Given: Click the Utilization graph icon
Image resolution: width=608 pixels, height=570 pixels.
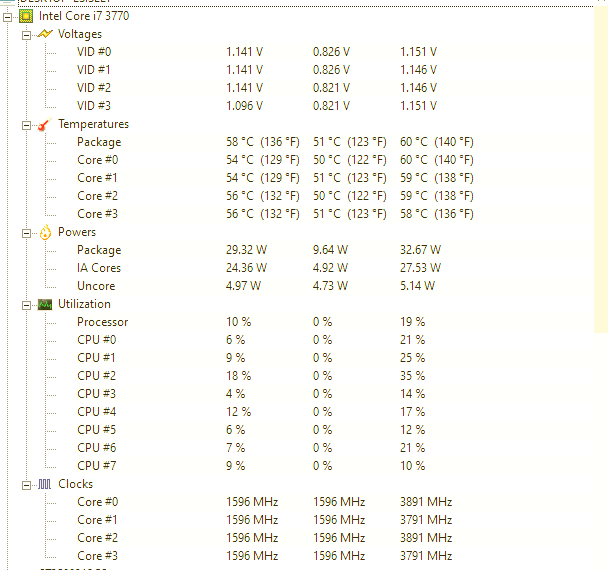Looking at the screenshot, I should (45, 304).
